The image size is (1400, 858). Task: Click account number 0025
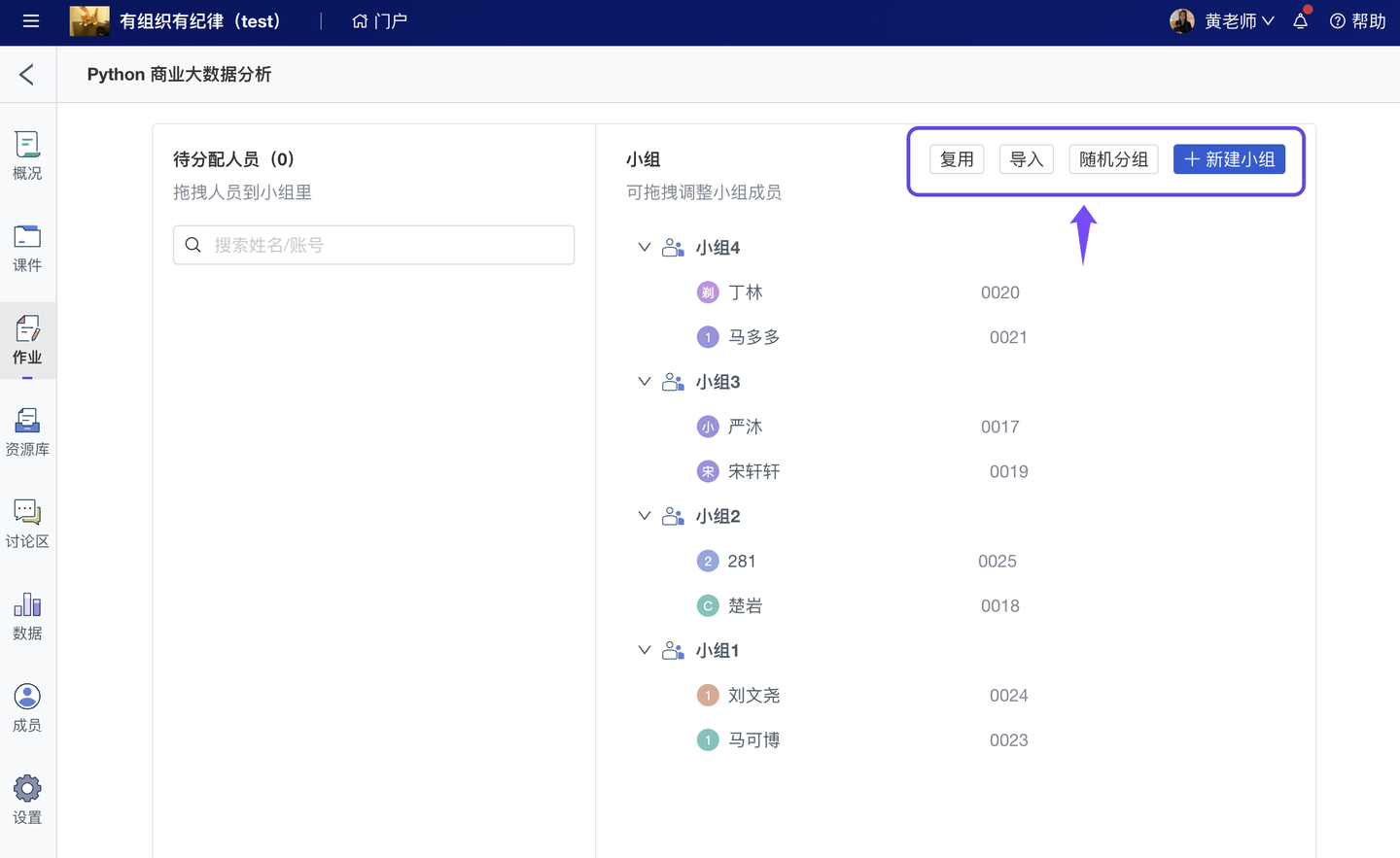pyautogui.click(x=997, y=561)
